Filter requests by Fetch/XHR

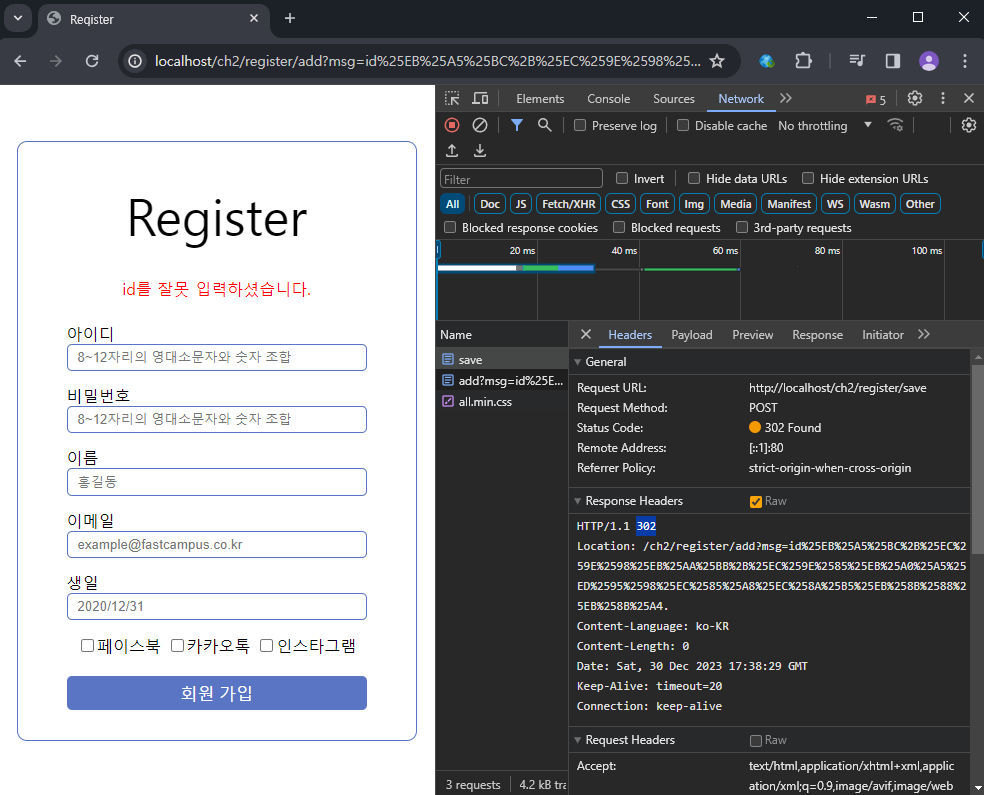[x=569, y=204]
